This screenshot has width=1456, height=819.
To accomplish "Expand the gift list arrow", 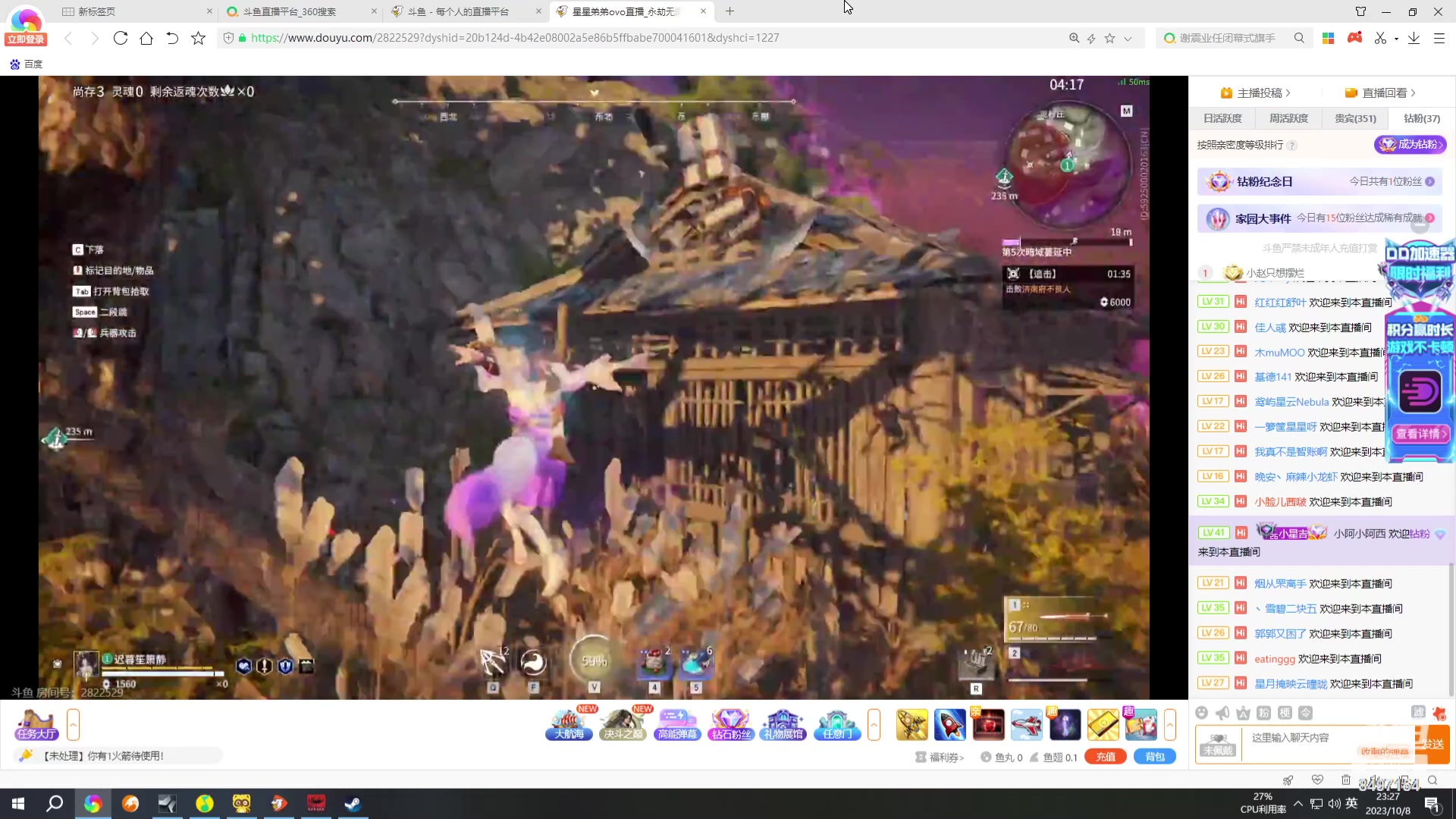I will click(x=1170, y=724).
